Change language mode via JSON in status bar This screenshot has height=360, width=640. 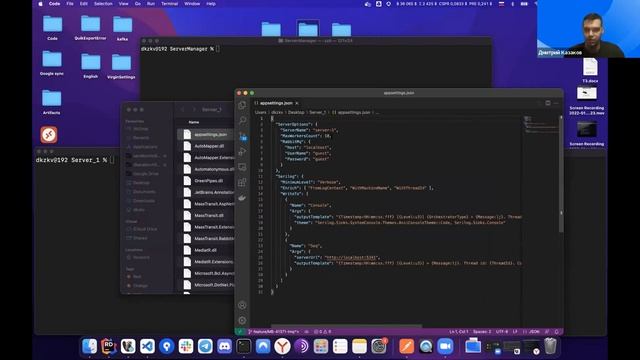pyautogui.click(x=534, y=332)
